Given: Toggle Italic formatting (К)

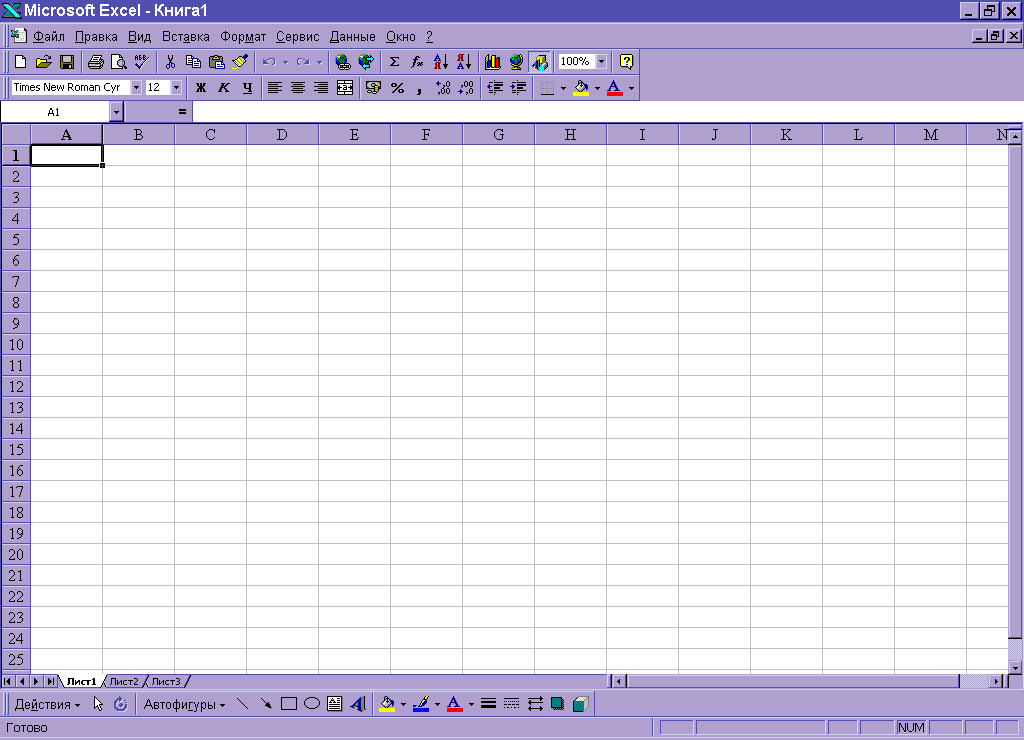Looking at the screenshot, I should pos(223,88).
